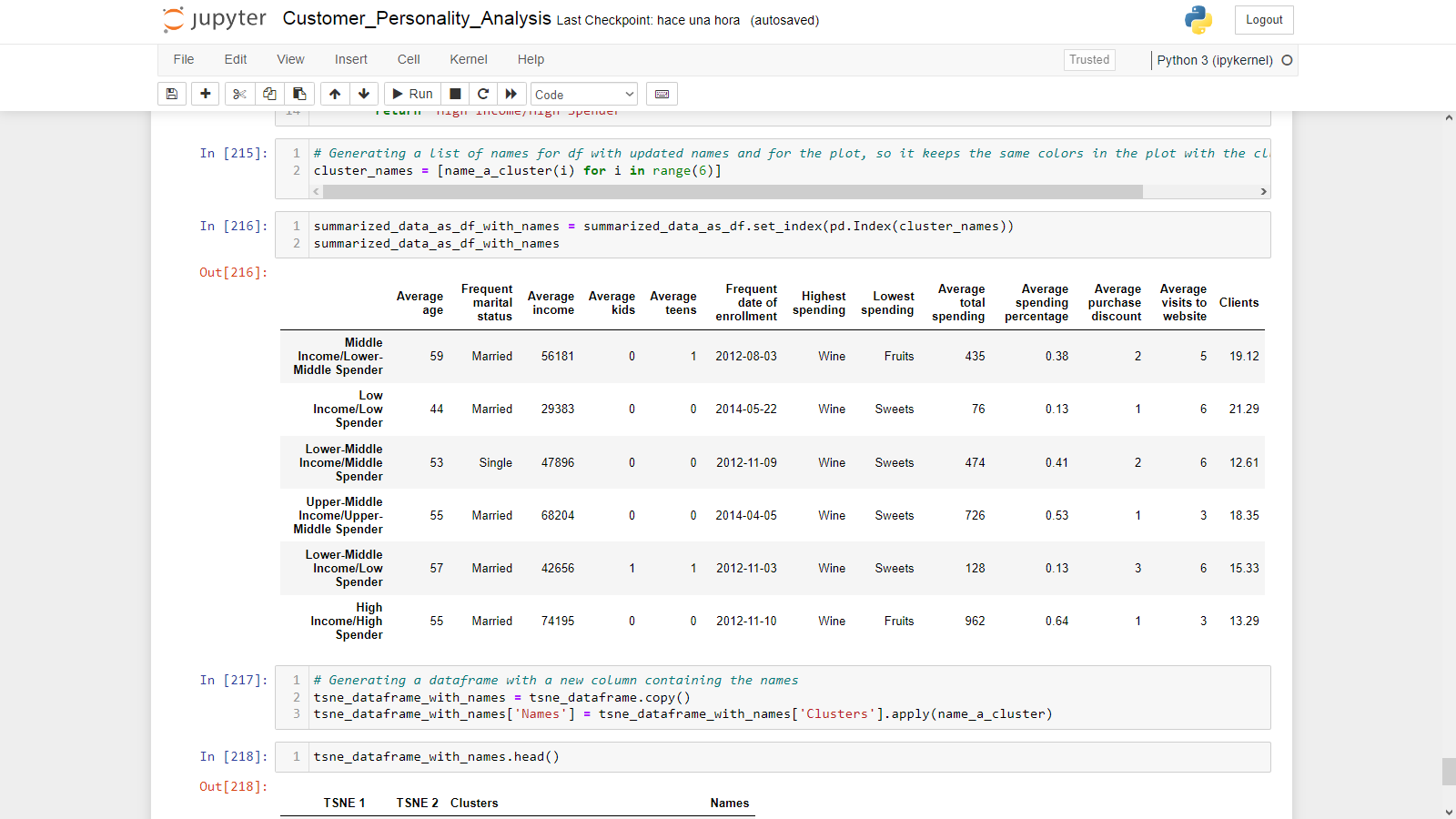Click the save and checkpoint icon
The image size is (1456, 819).
click(x=172, y=94)
